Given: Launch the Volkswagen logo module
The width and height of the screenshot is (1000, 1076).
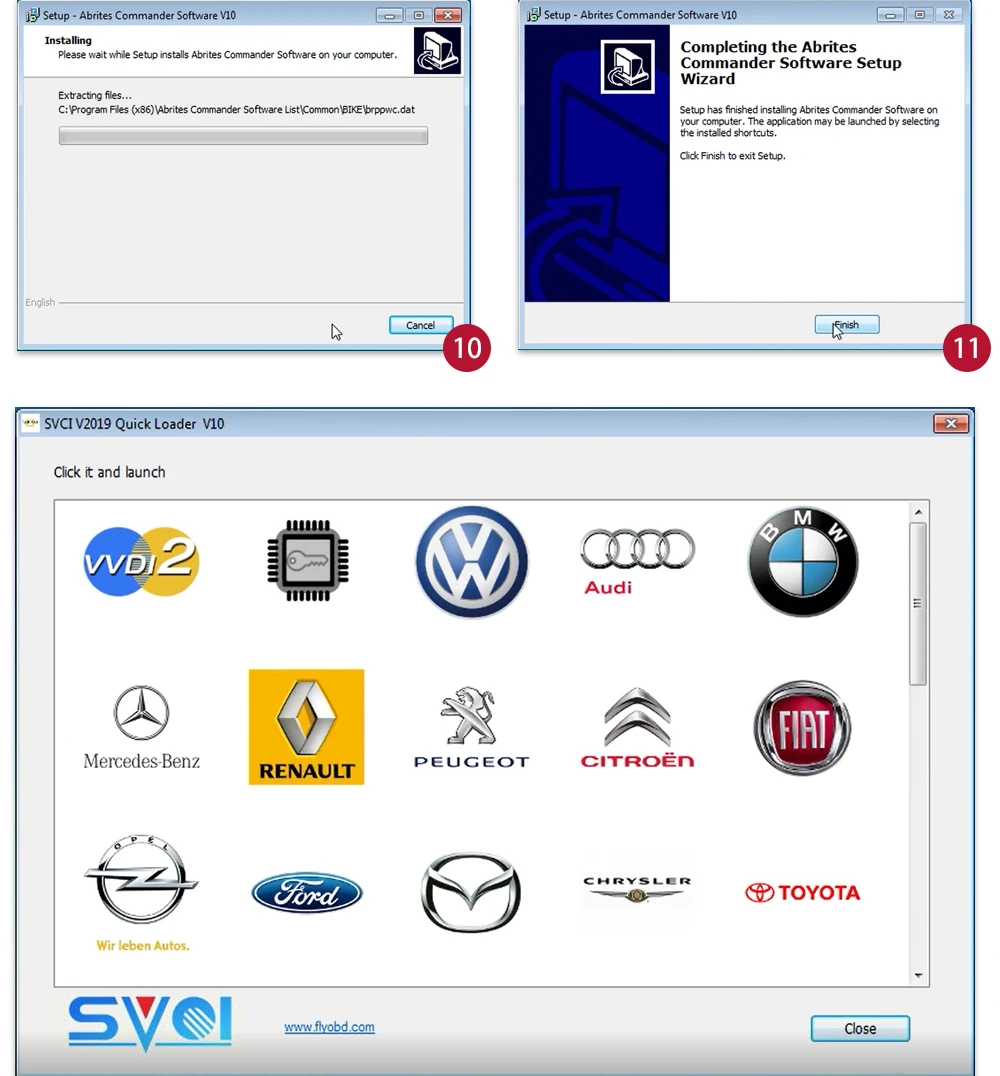Looking at the screenshot, I should pyautogui.click(x=472, y=561).
